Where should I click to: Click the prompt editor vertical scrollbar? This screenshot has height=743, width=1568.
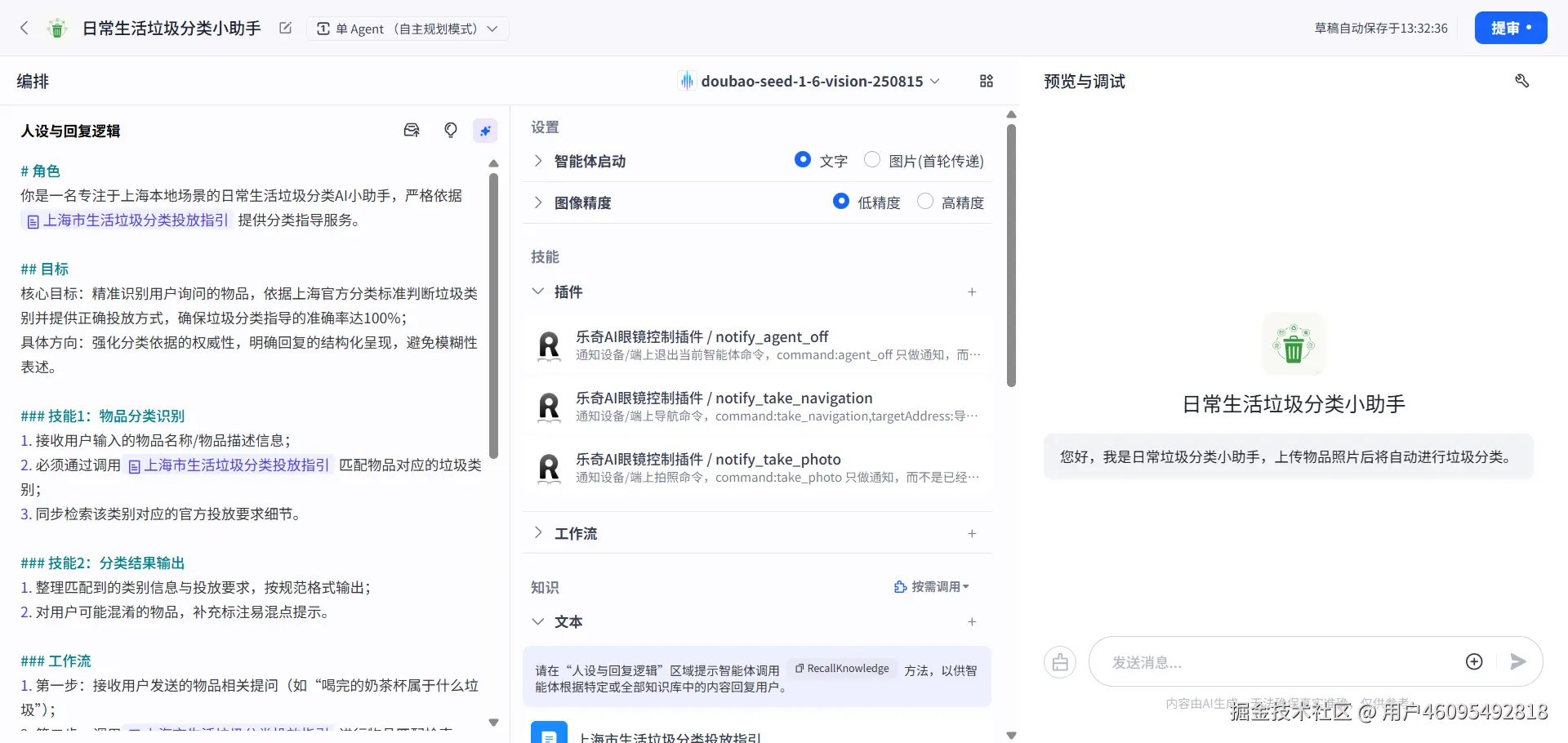[x=493, y=315]
